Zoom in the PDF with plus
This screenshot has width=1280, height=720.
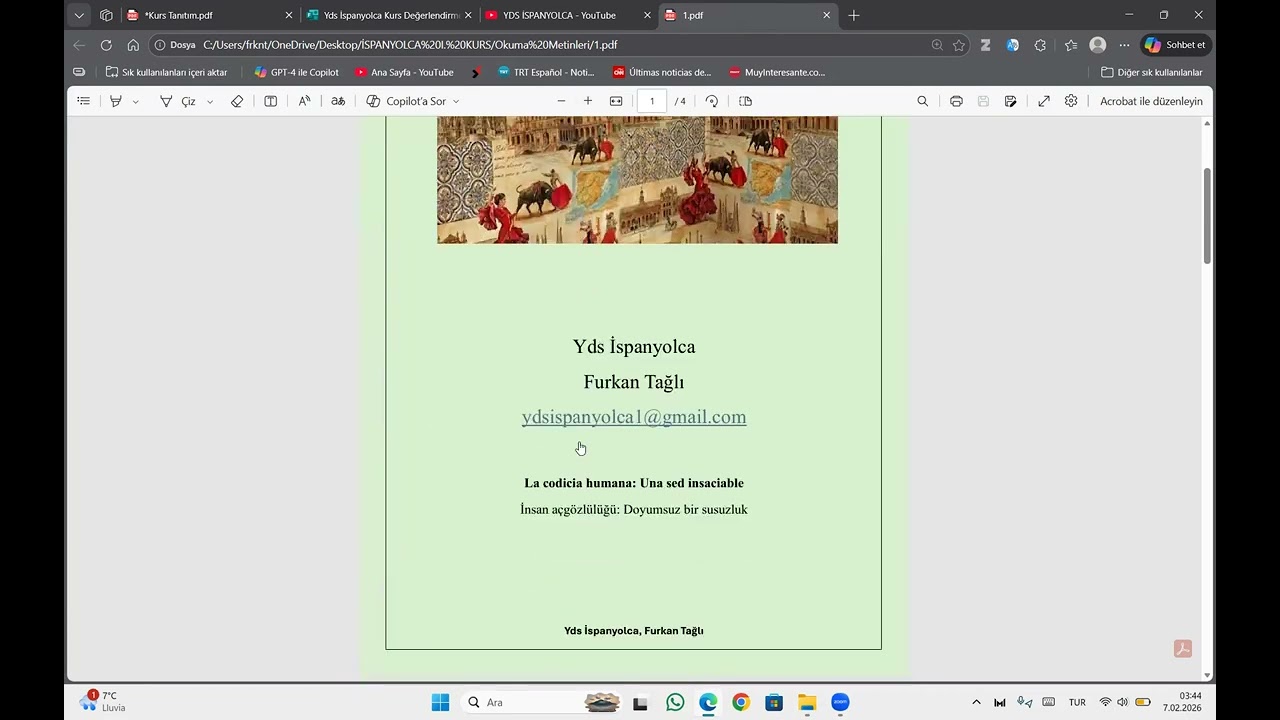588,101
